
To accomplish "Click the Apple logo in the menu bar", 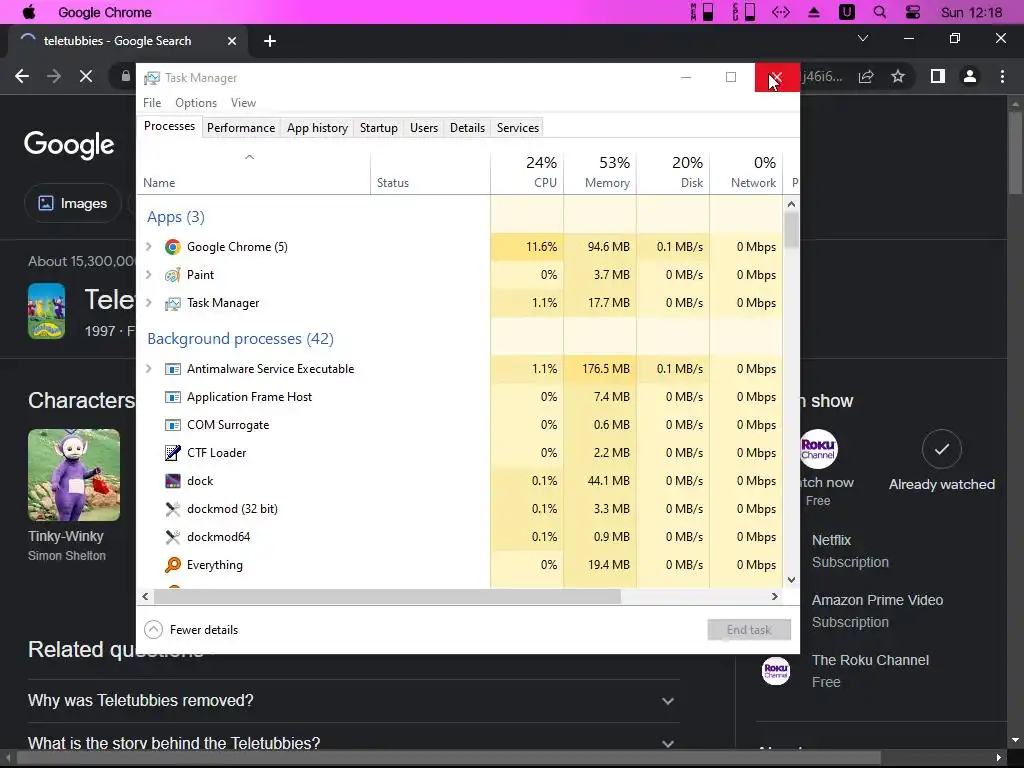I will (x=29, y=12).
